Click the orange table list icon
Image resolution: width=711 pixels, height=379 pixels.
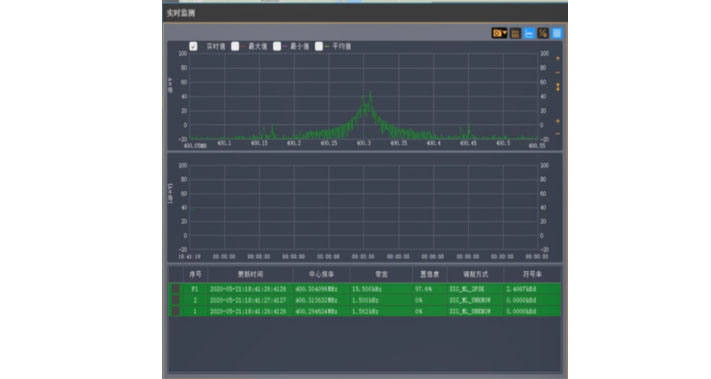pos(515,33)
